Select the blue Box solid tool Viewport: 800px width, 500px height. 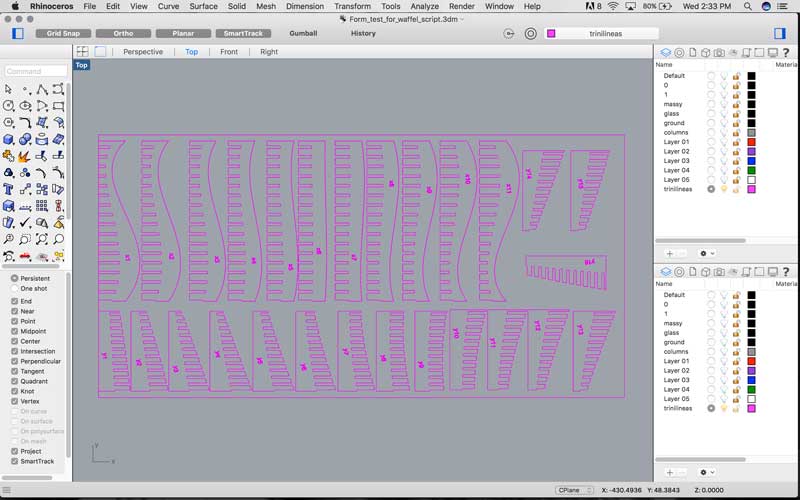8,139
